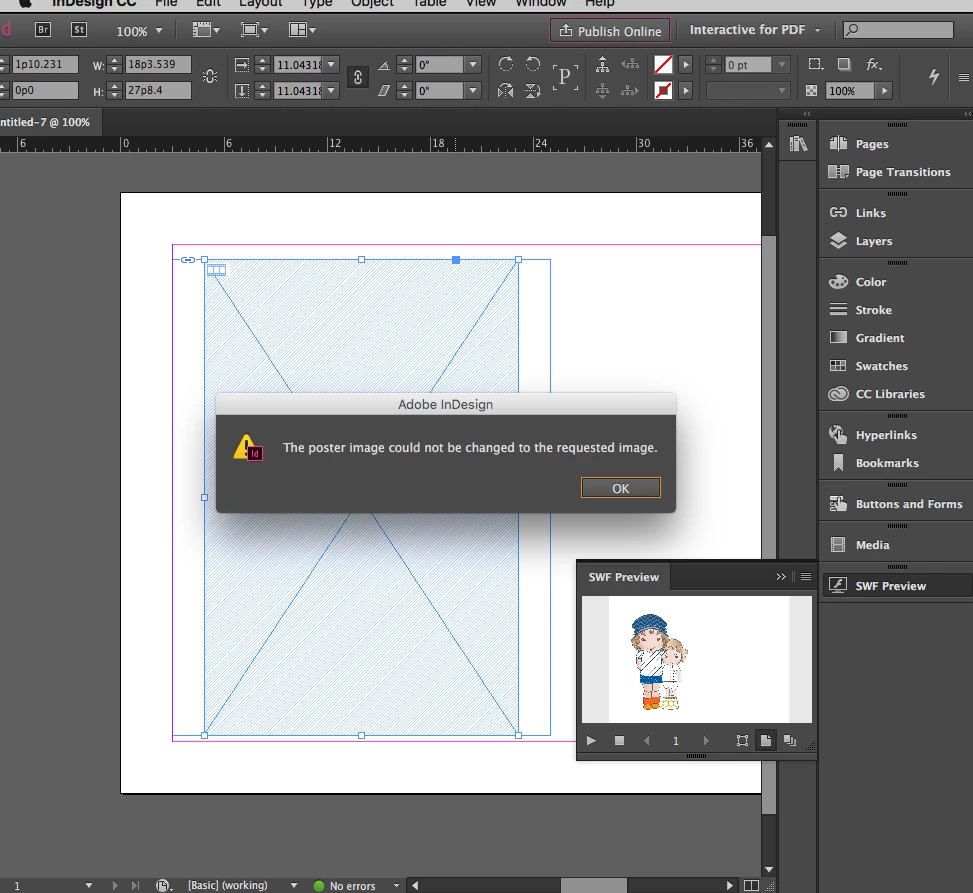
Task: Rotate selection 90° clockwise
Action: [x=506, y=64]
